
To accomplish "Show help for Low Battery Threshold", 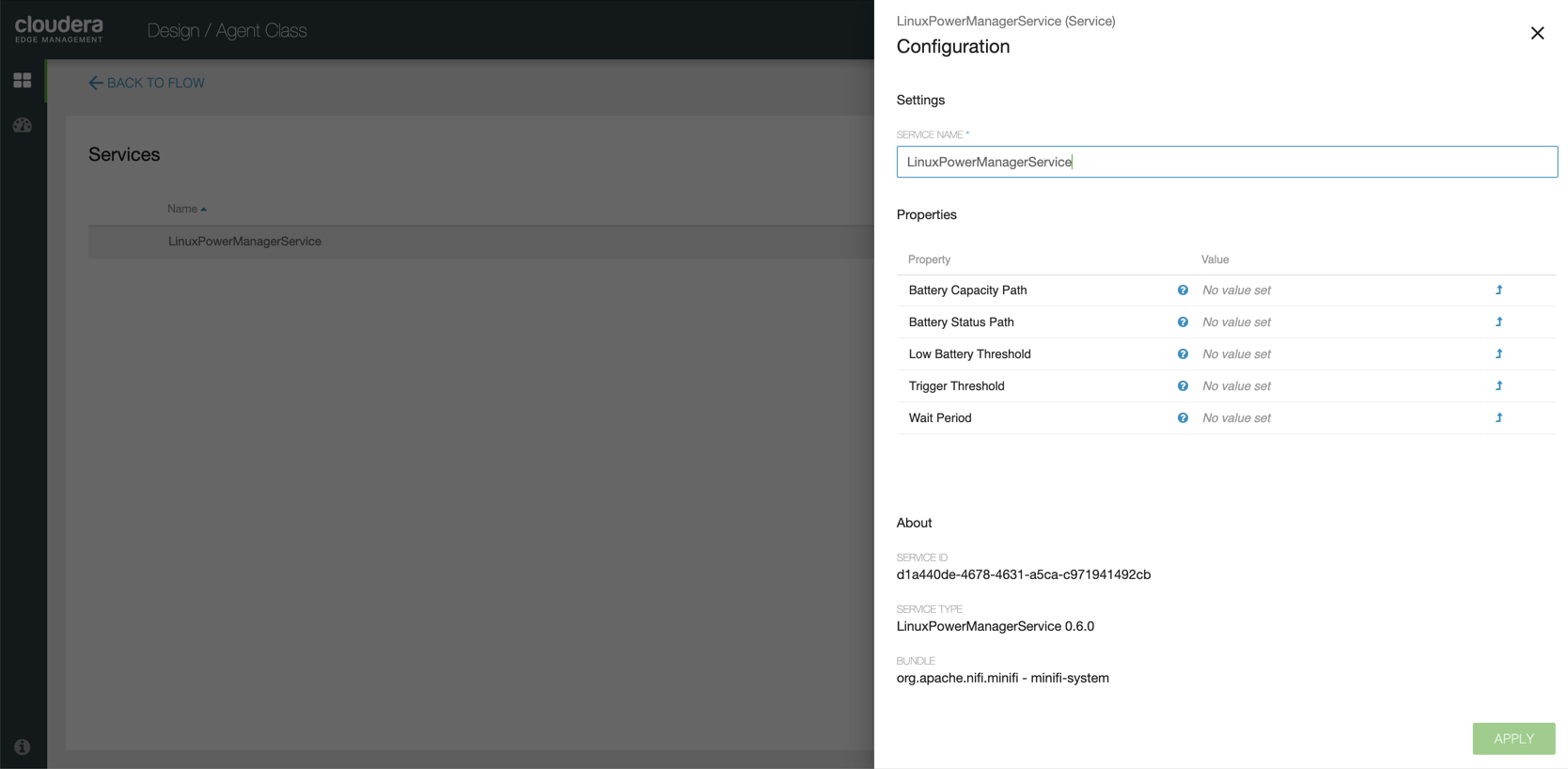I will tap(1183, 354).
